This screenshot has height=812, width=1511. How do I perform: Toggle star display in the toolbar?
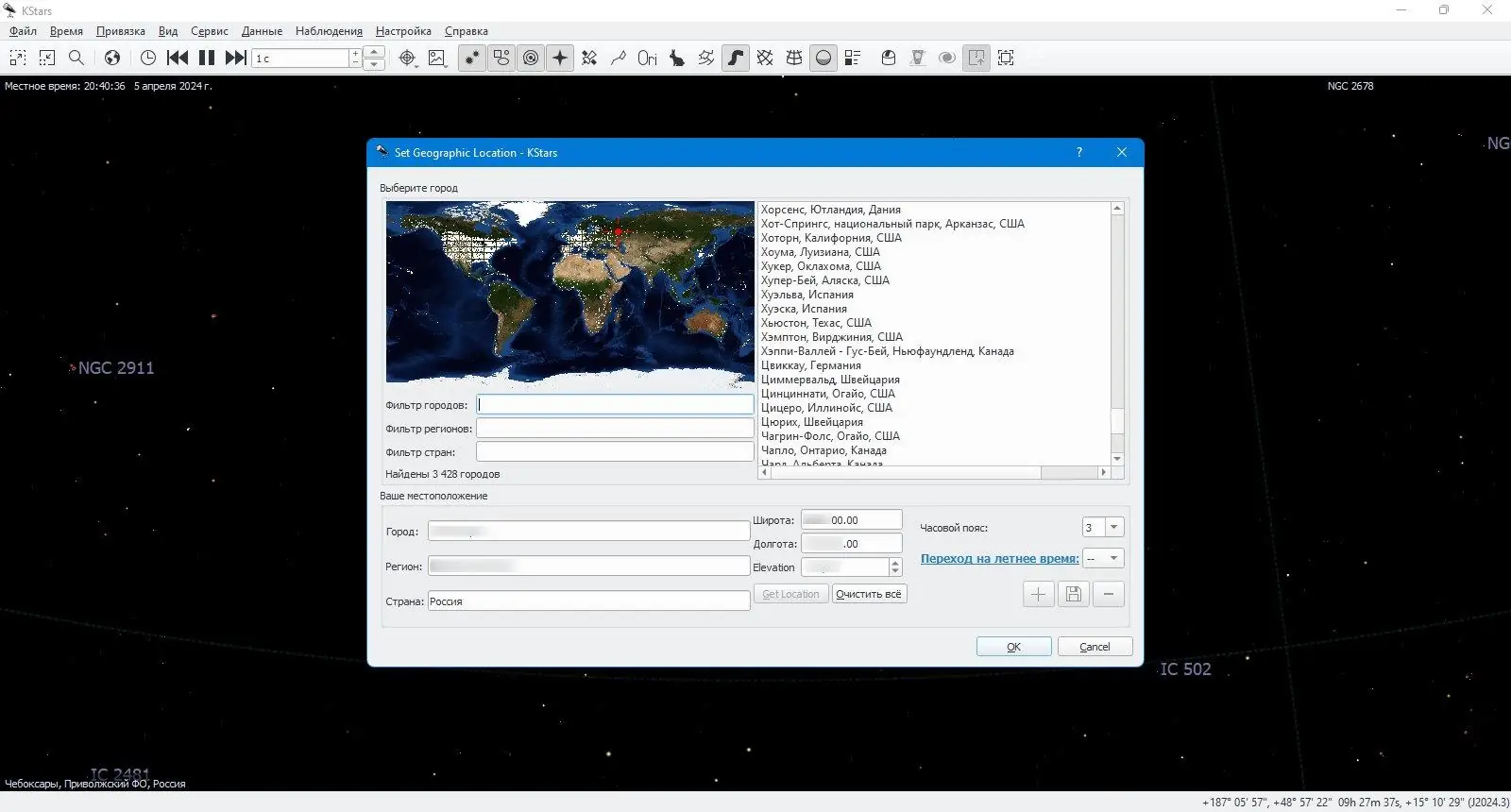tap(471, 58)
